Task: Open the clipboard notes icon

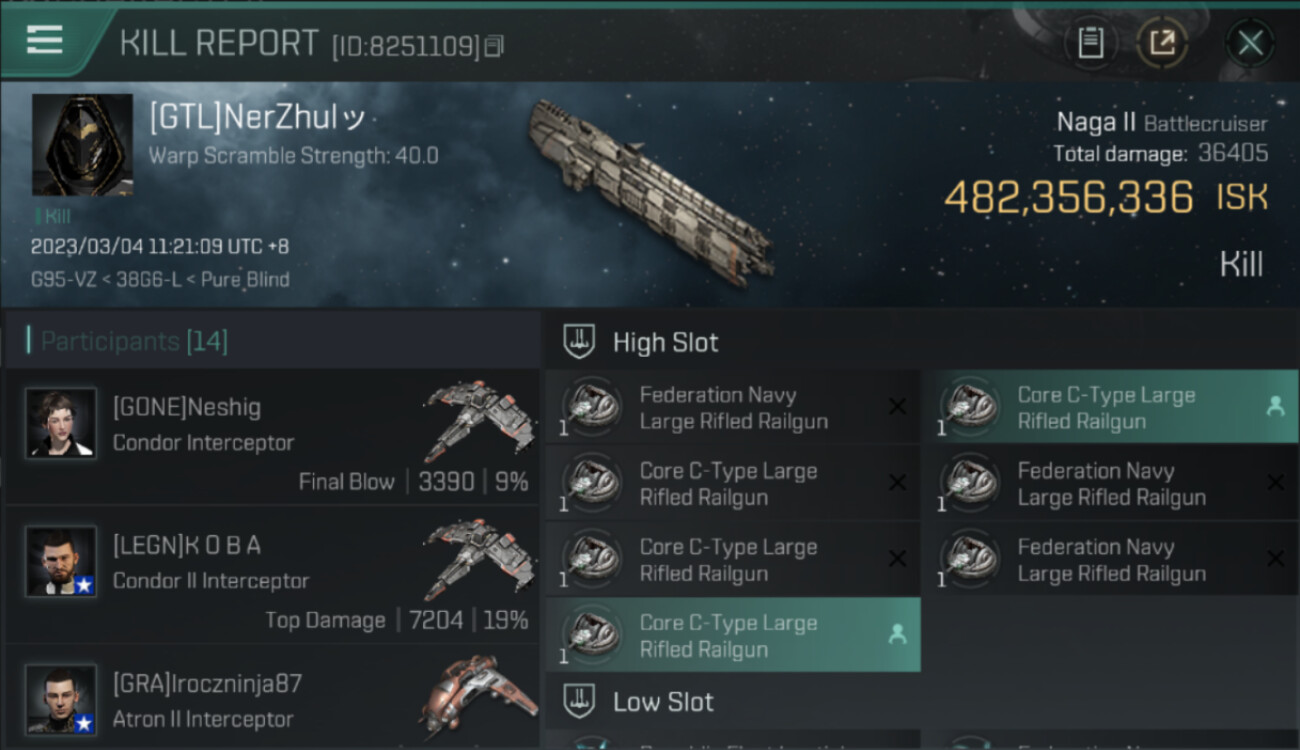Action: 1090,43
